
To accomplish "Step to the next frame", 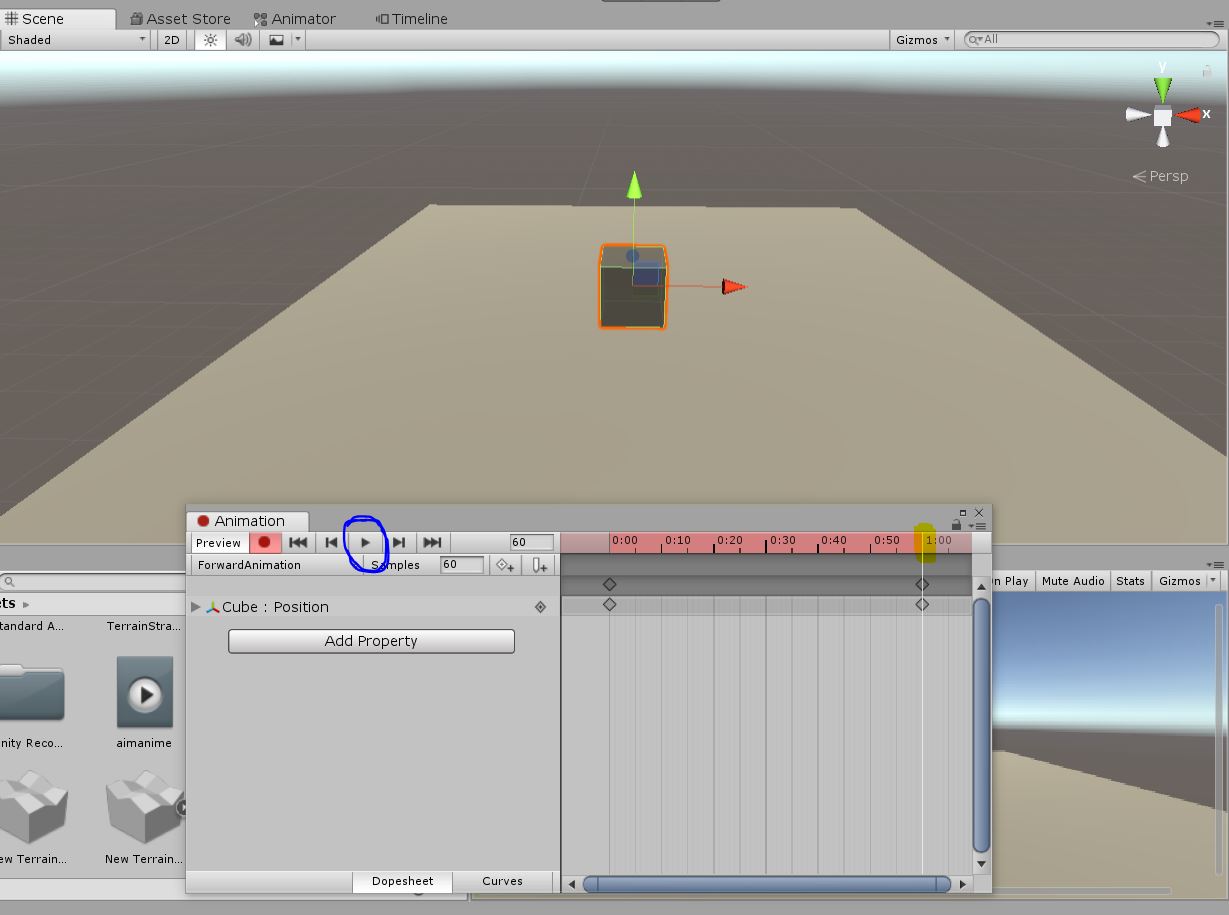I will [x=399, y=543].
